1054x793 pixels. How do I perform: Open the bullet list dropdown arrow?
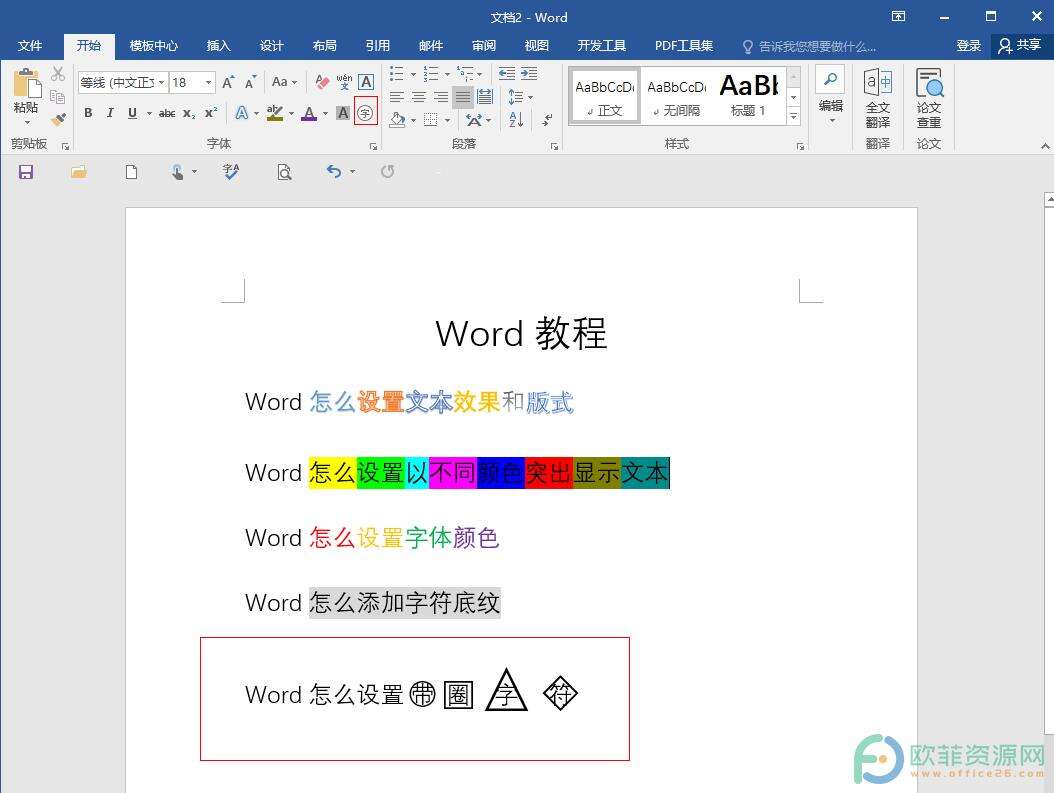click(413, 74)
